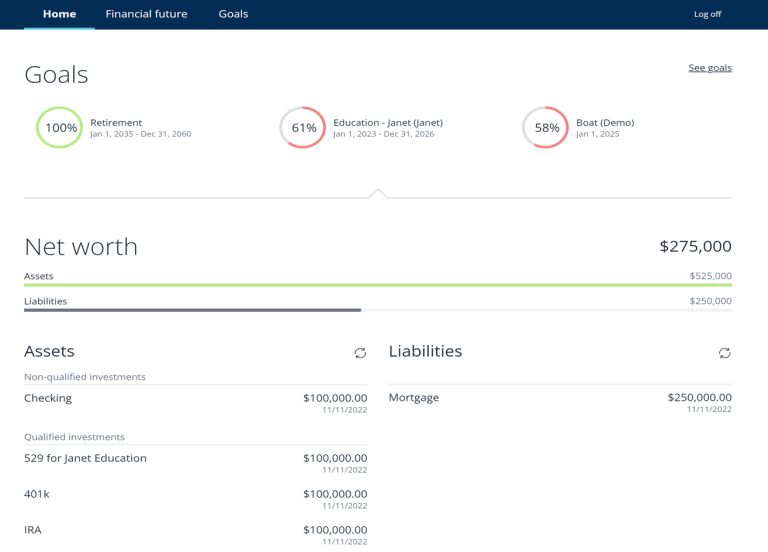Refresh the Assets section
This screenshot has width=768, height=552.
coord(360,353)
